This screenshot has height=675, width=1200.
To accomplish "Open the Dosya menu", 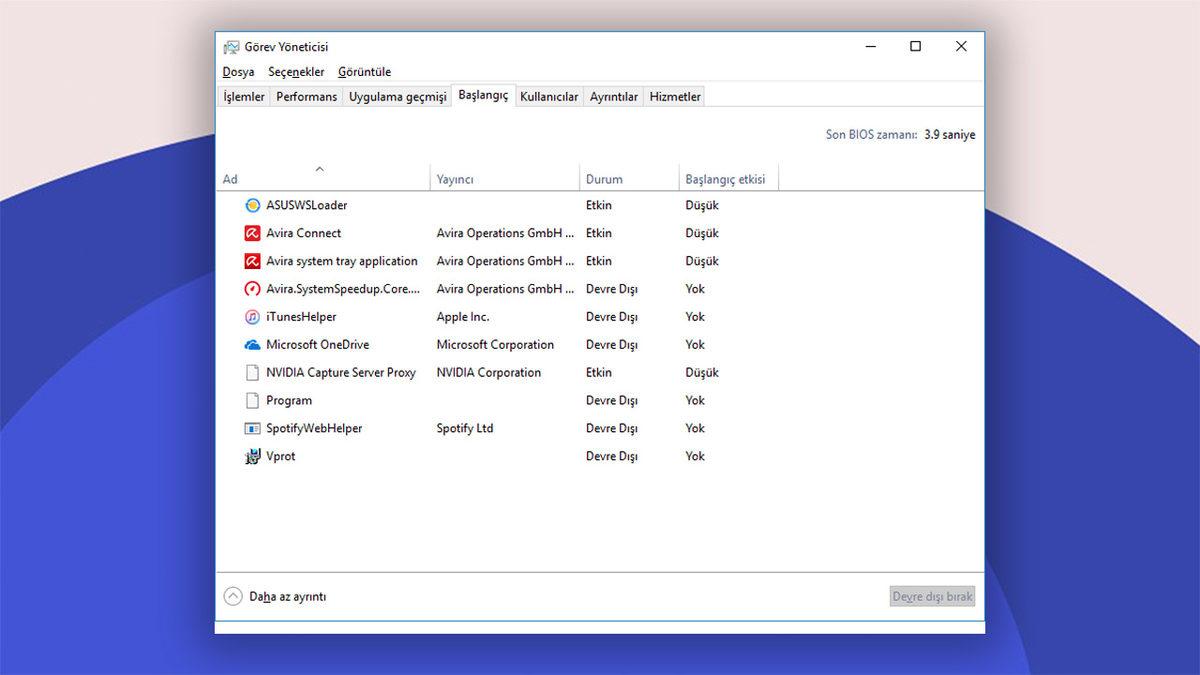I will pos(238,72).
